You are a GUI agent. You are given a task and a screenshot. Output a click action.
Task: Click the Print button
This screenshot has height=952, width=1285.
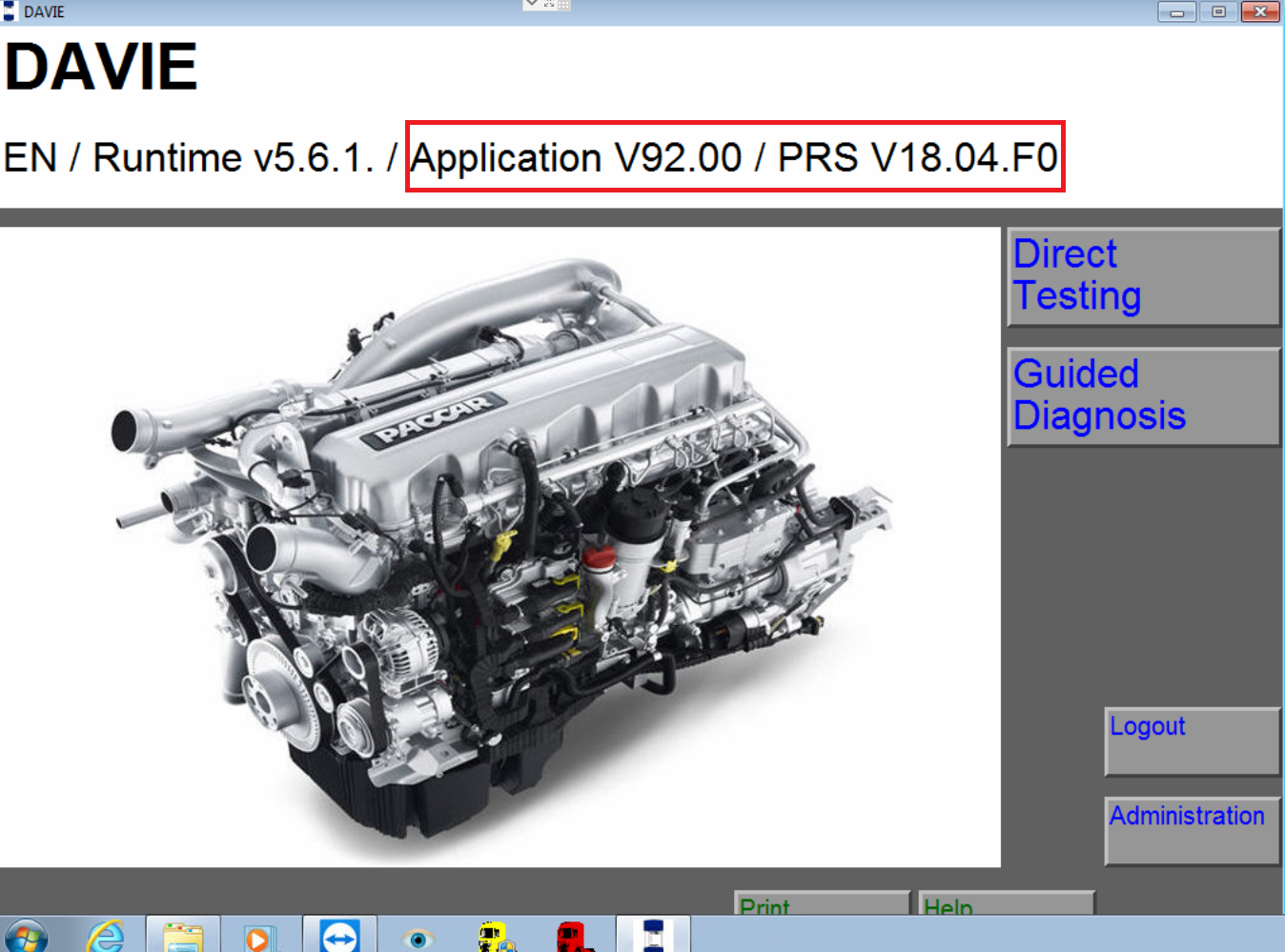823,903
